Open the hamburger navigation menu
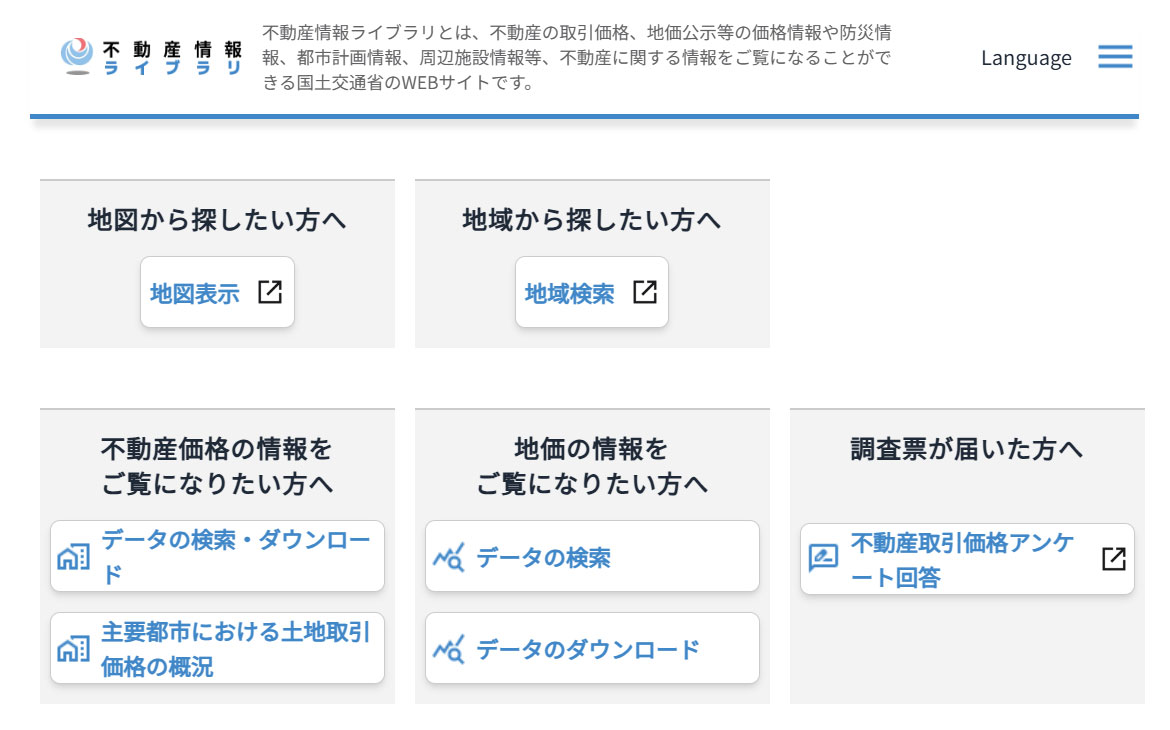Image resolution: width=1170 pixels, height=730 pixels. pyautogui.click(x=1114, y=57)
